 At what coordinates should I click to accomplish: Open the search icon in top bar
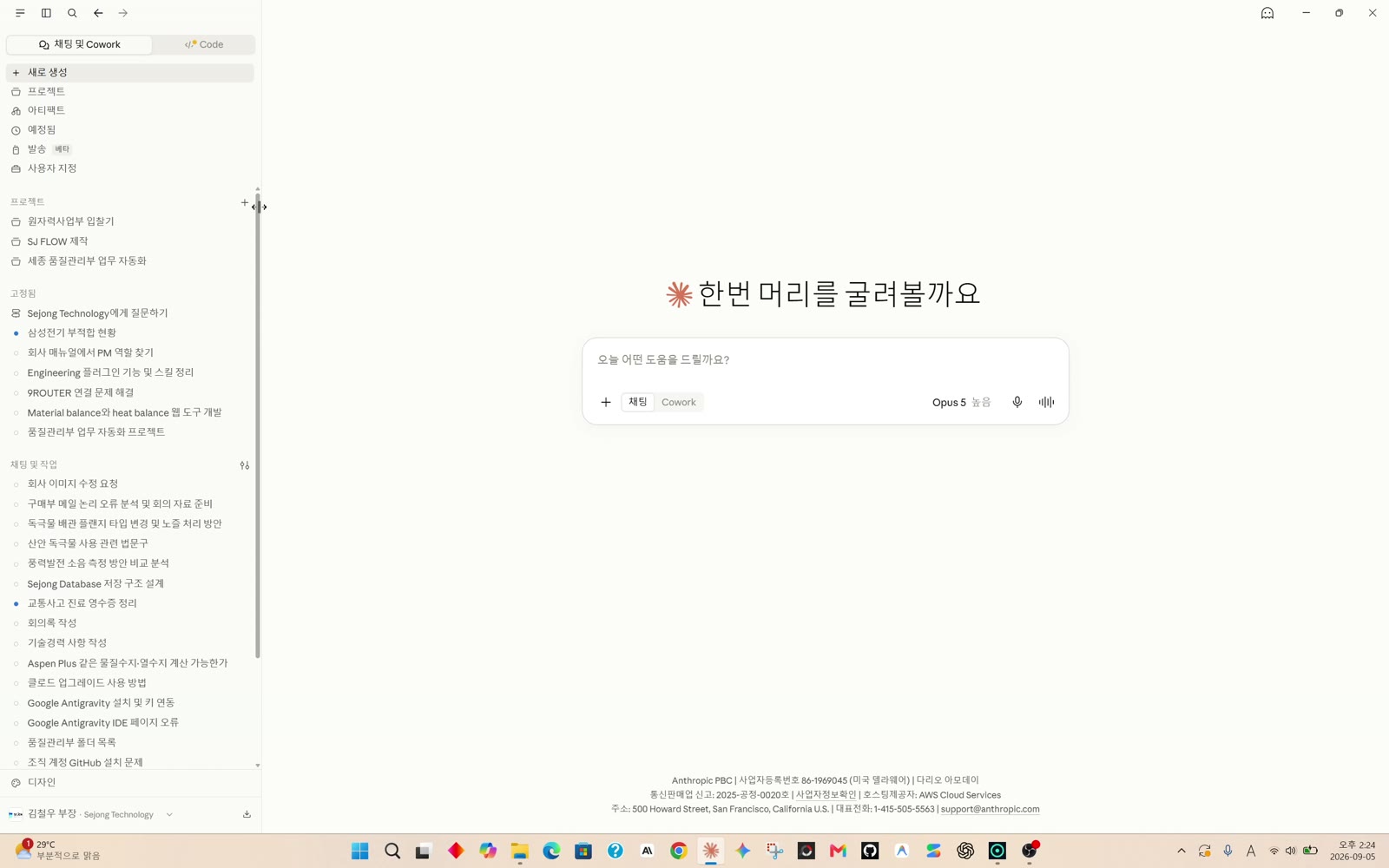72,13
